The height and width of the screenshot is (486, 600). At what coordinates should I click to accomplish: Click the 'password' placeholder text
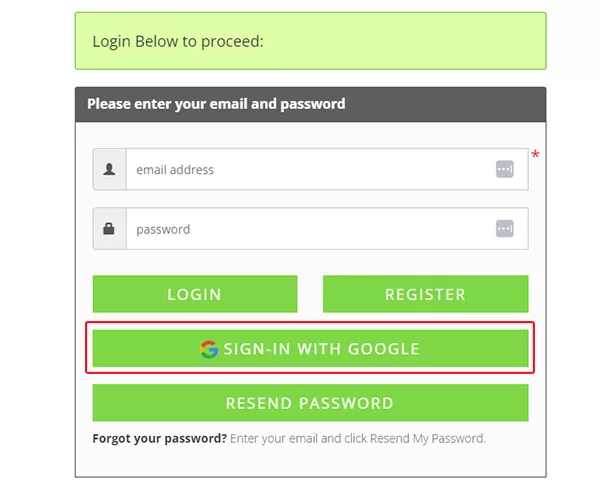point(163,229)
